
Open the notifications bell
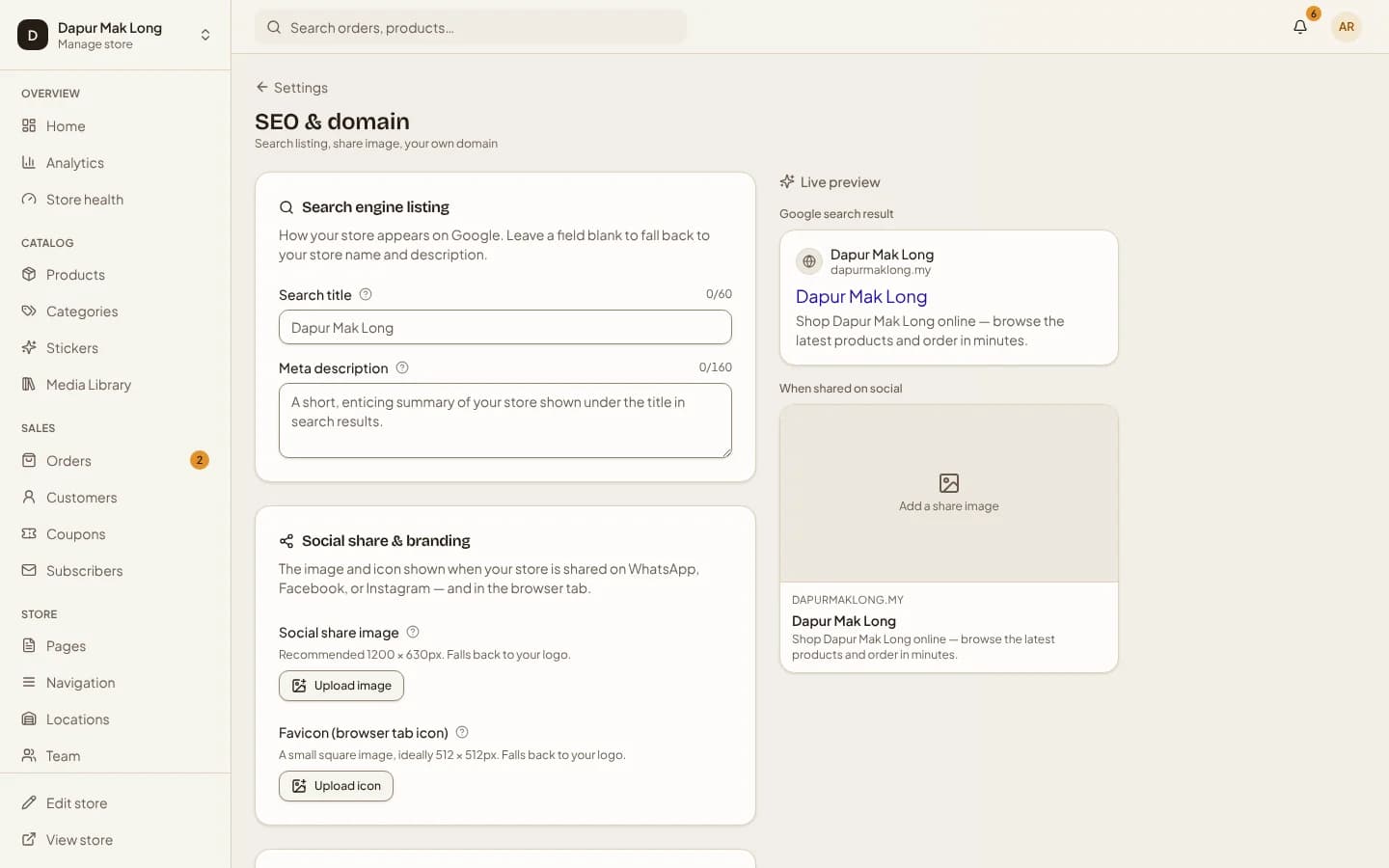1300,27
